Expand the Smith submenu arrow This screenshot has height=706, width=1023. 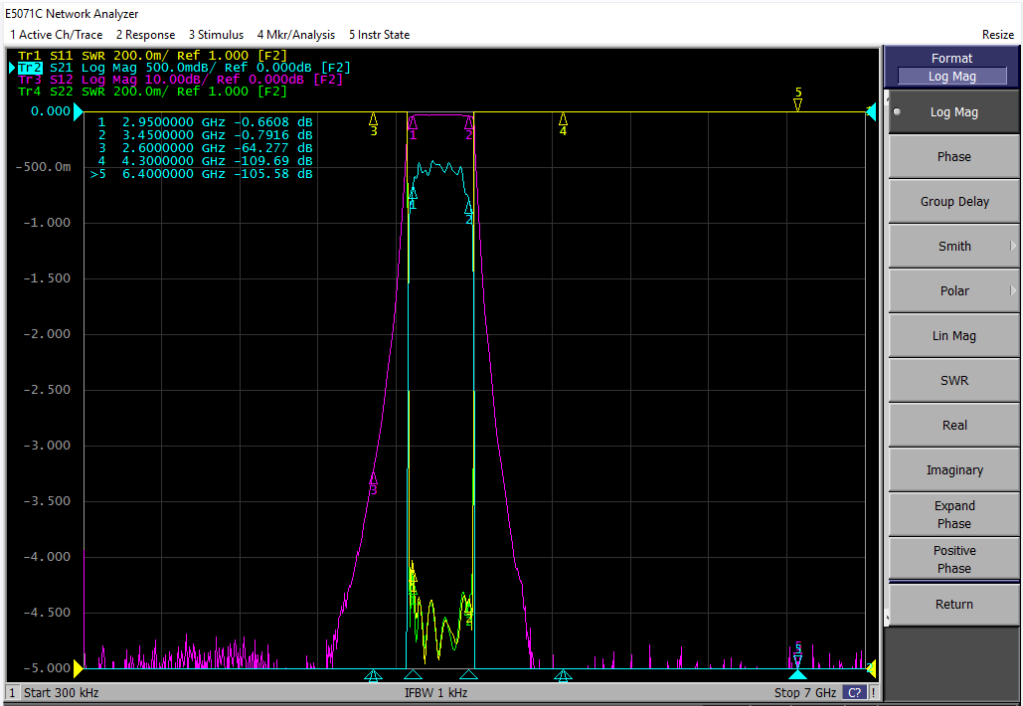click(1013, 246)
